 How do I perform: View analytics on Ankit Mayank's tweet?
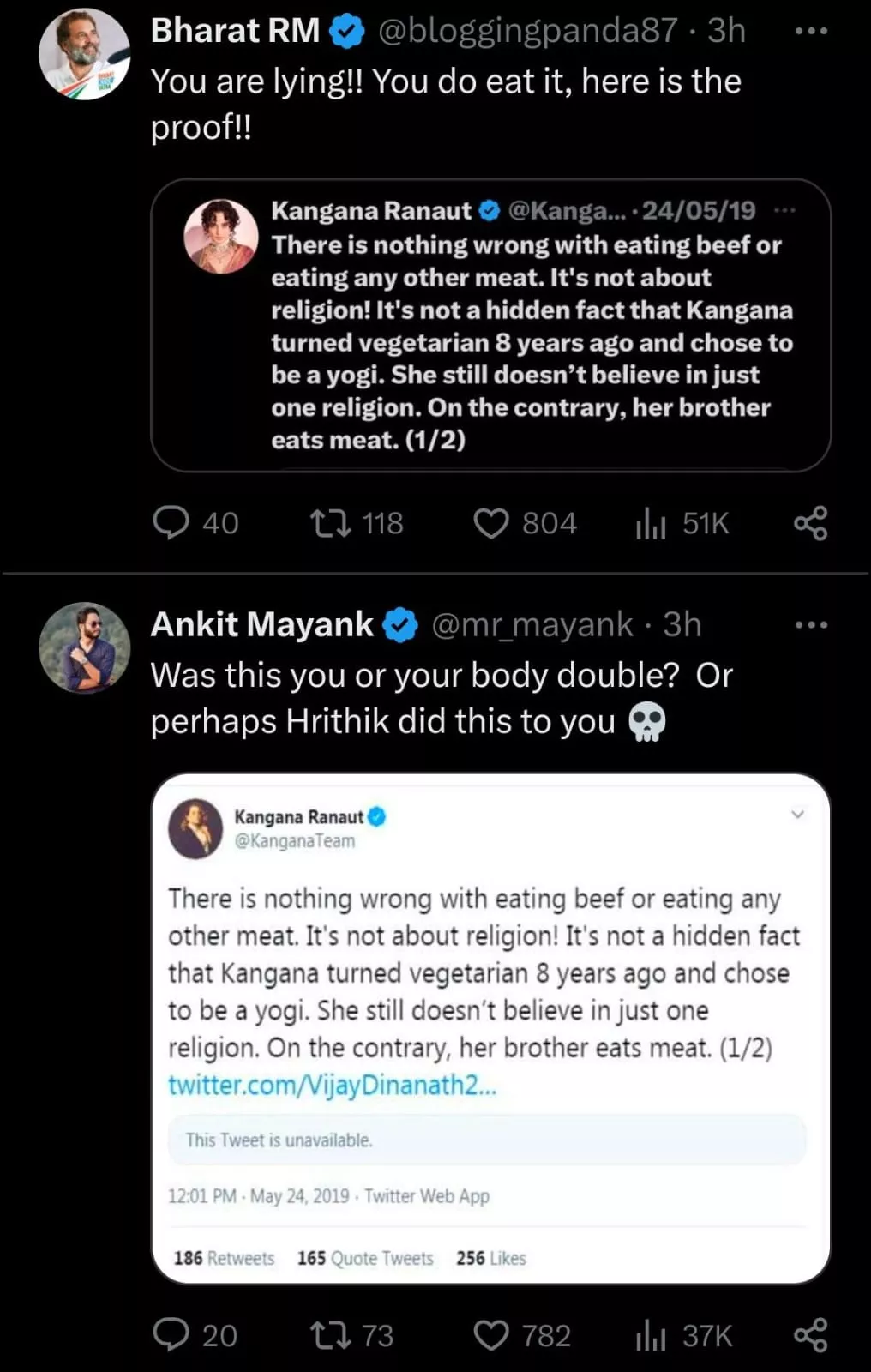click(651, 1335)
